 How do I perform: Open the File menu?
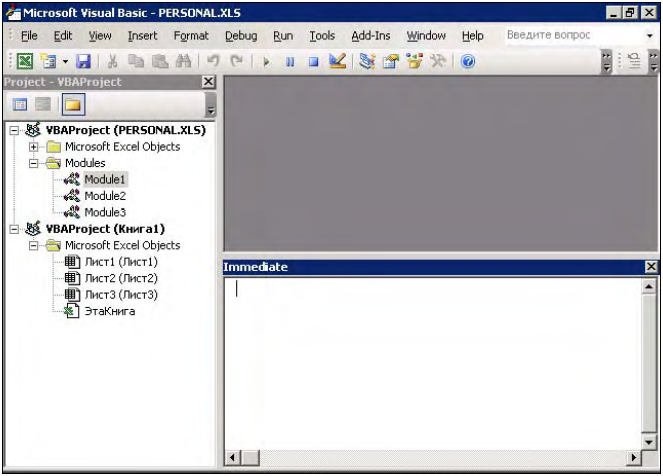(29, 36)
